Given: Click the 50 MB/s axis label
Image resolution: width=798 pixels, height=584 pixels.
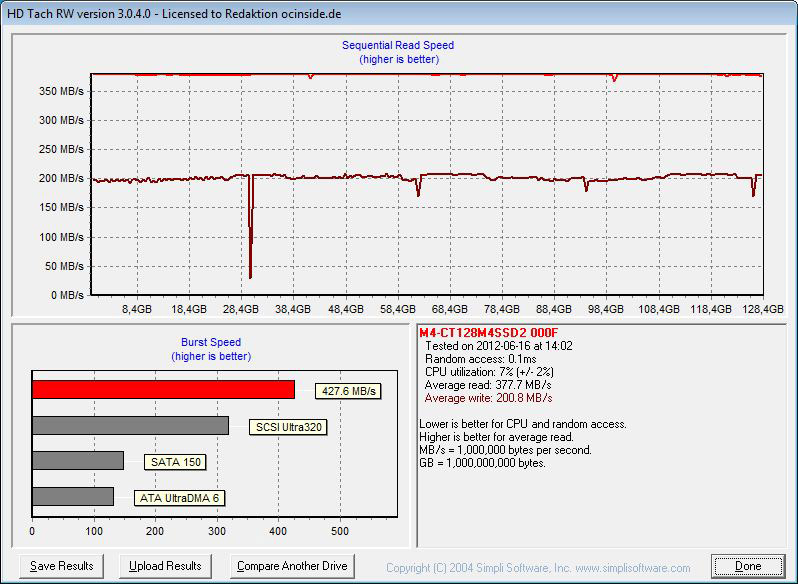Looking at the screenshot, I should coord(64,266).
